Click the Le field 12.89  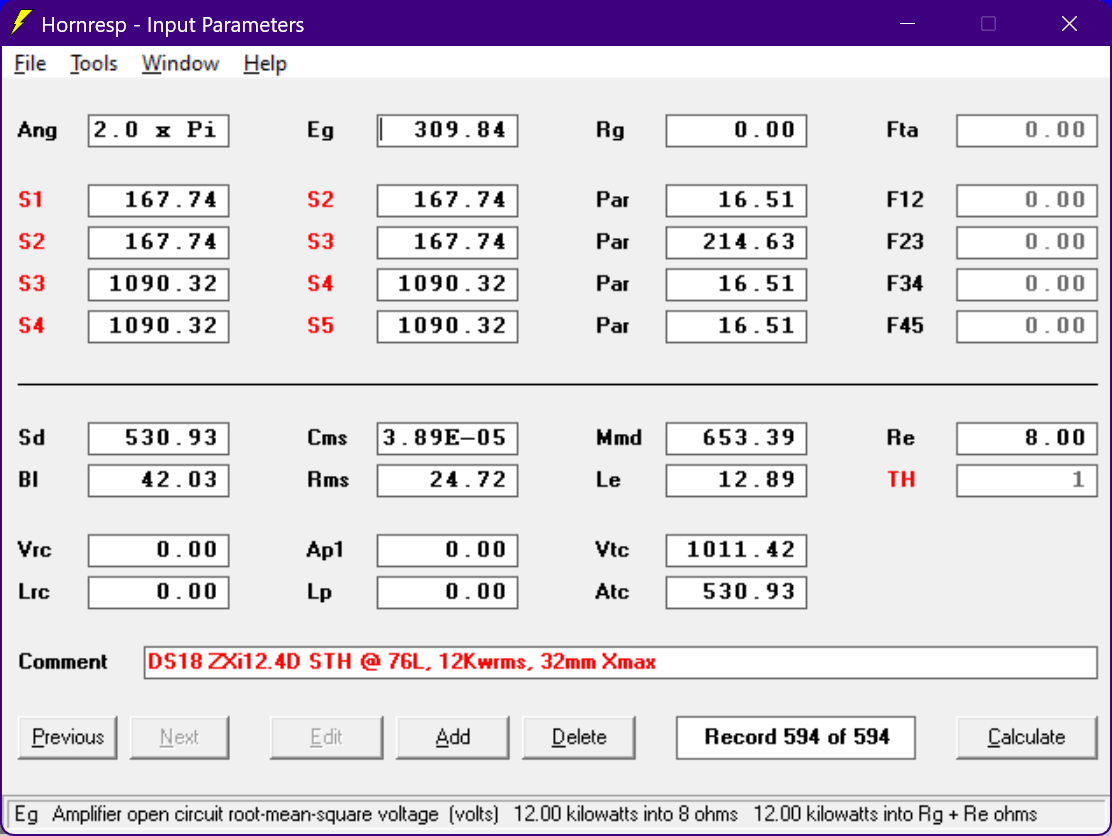(x=736, y=480)
